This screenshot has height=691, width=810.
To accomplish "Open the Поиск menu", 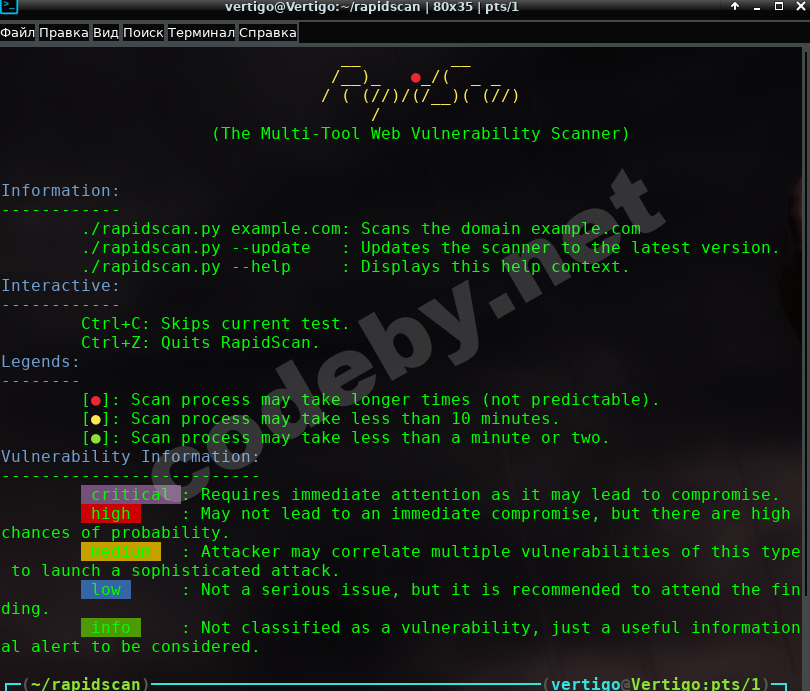I will (x=143, y=33).
